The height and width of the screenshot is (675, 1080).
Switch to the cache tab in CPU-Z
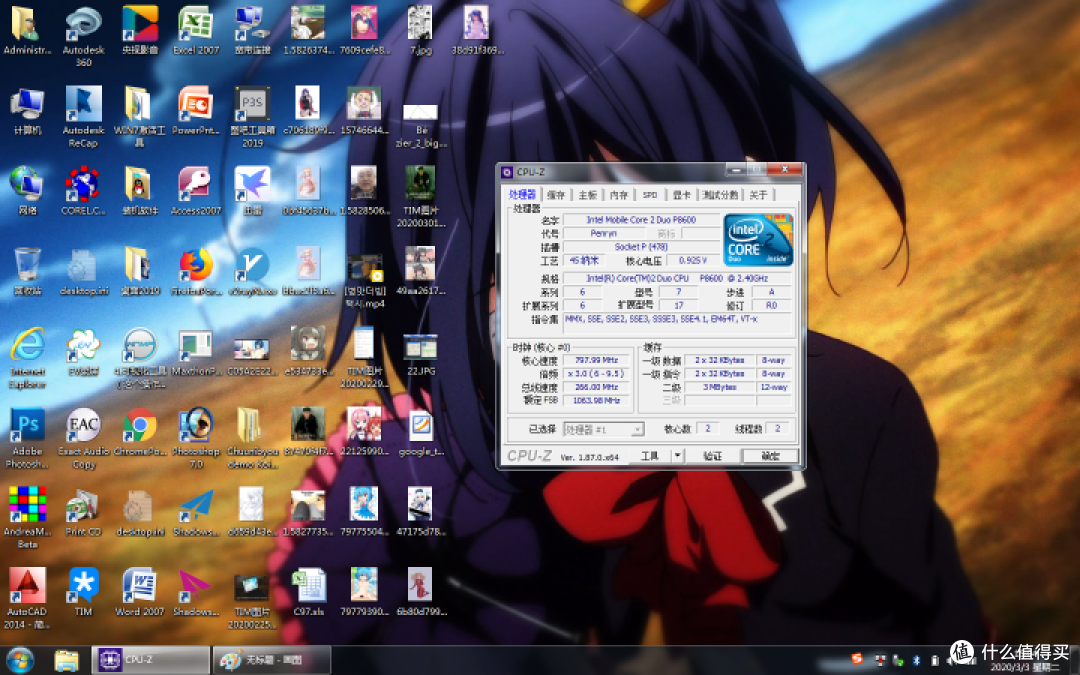(556, 195)
